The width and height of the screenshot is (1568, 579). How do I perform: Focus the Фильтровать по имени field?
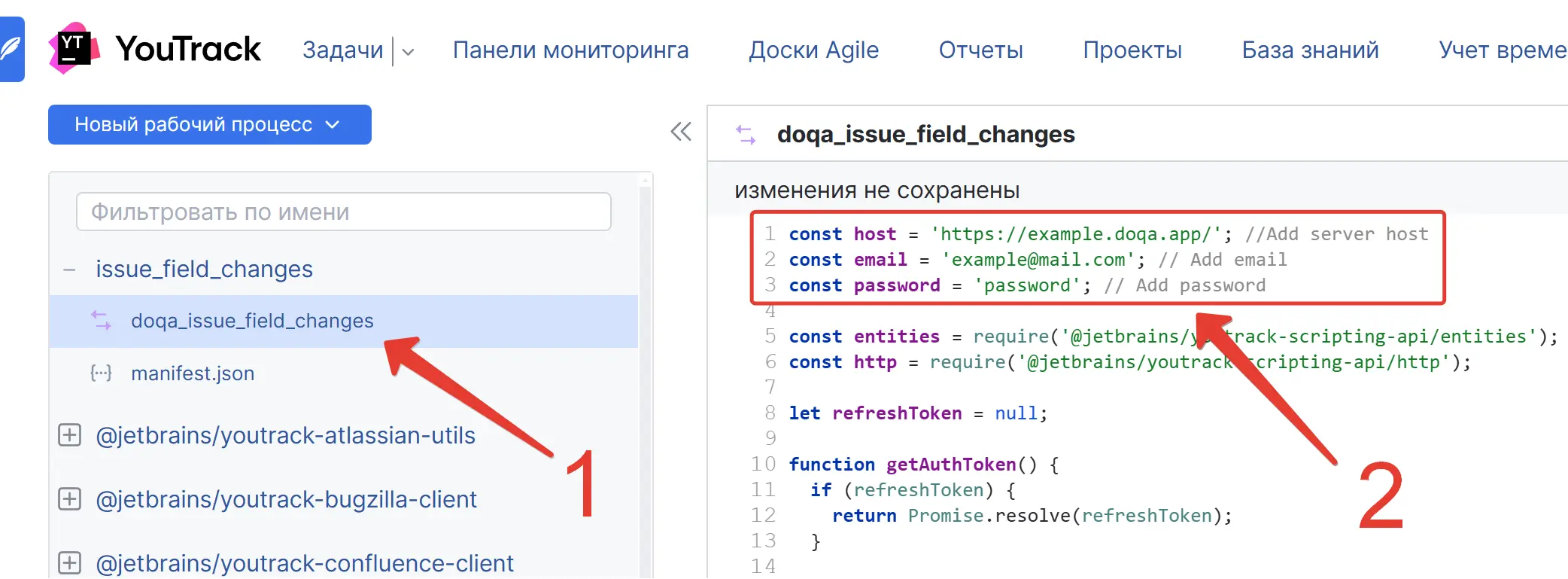(343, 212)
